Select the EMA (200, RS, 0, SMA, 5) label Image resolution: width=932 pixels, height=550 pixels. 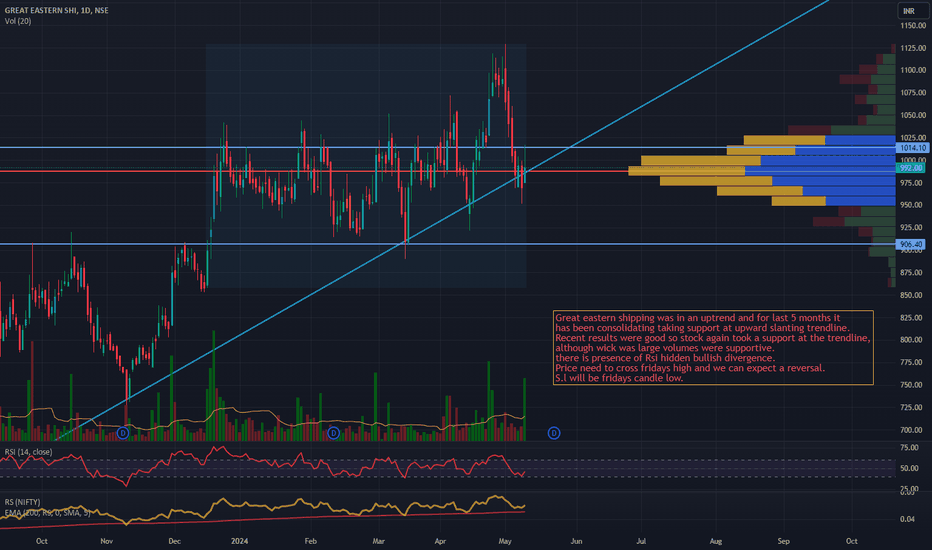(48, 513)
